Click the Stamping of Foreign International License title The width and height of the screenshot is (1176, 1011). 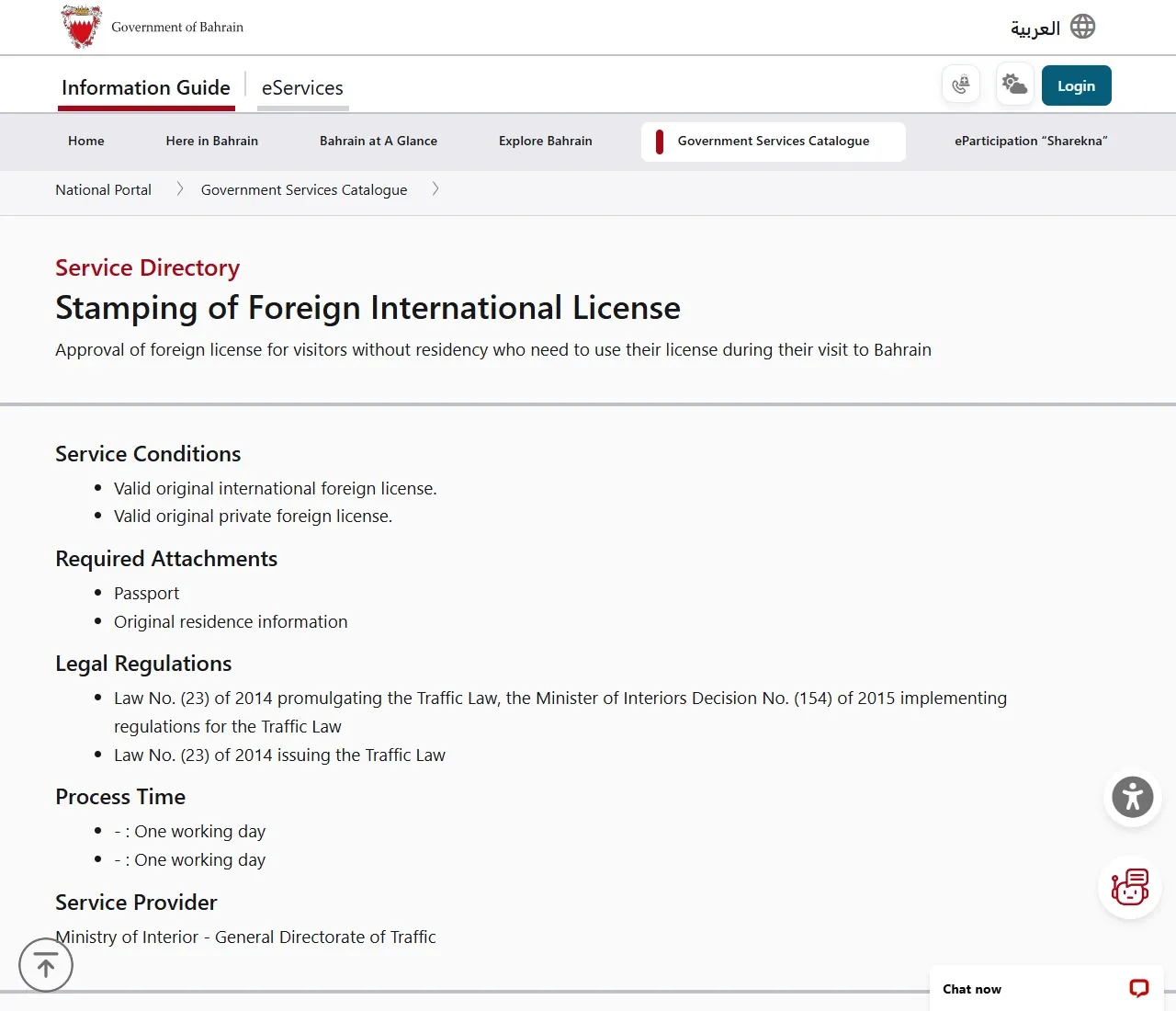367,308
